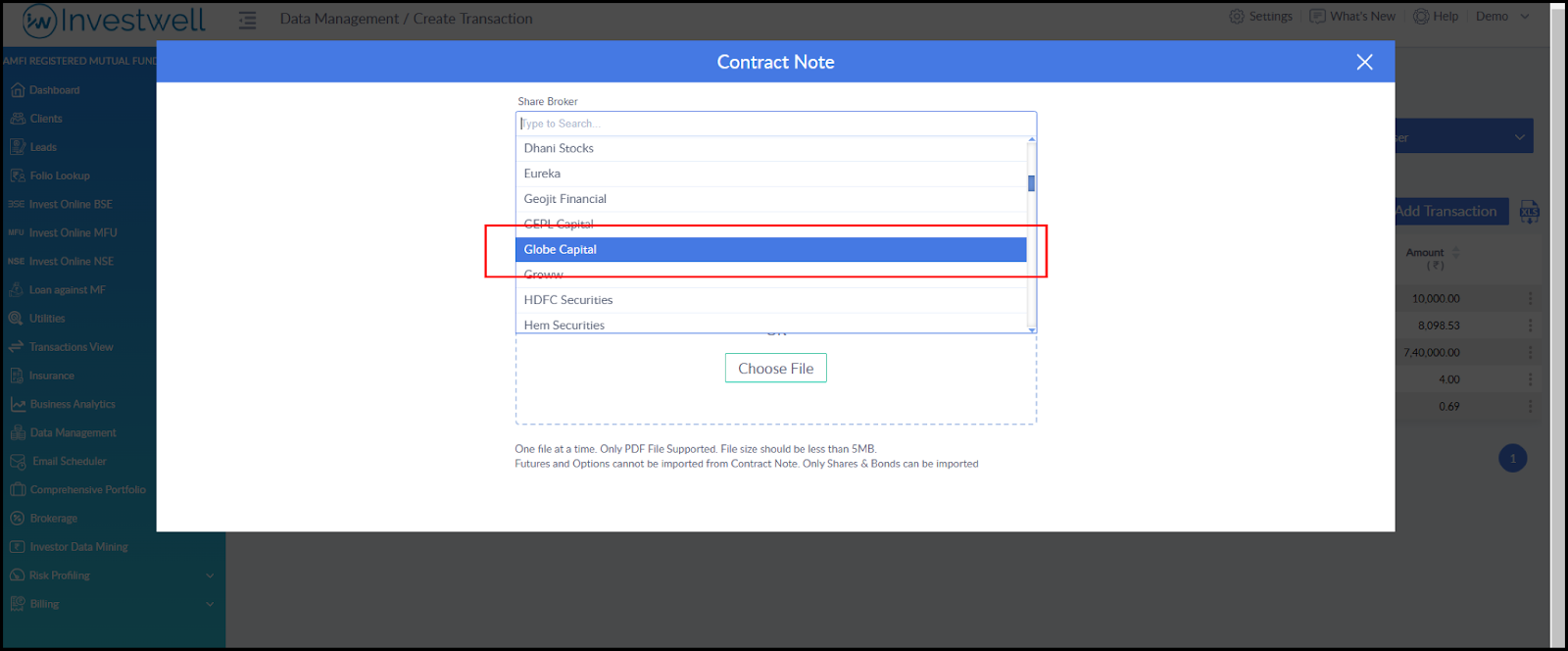Click the 7,40,000.00 amount cell
The image size is (1568, 651).
[1431, 352]
